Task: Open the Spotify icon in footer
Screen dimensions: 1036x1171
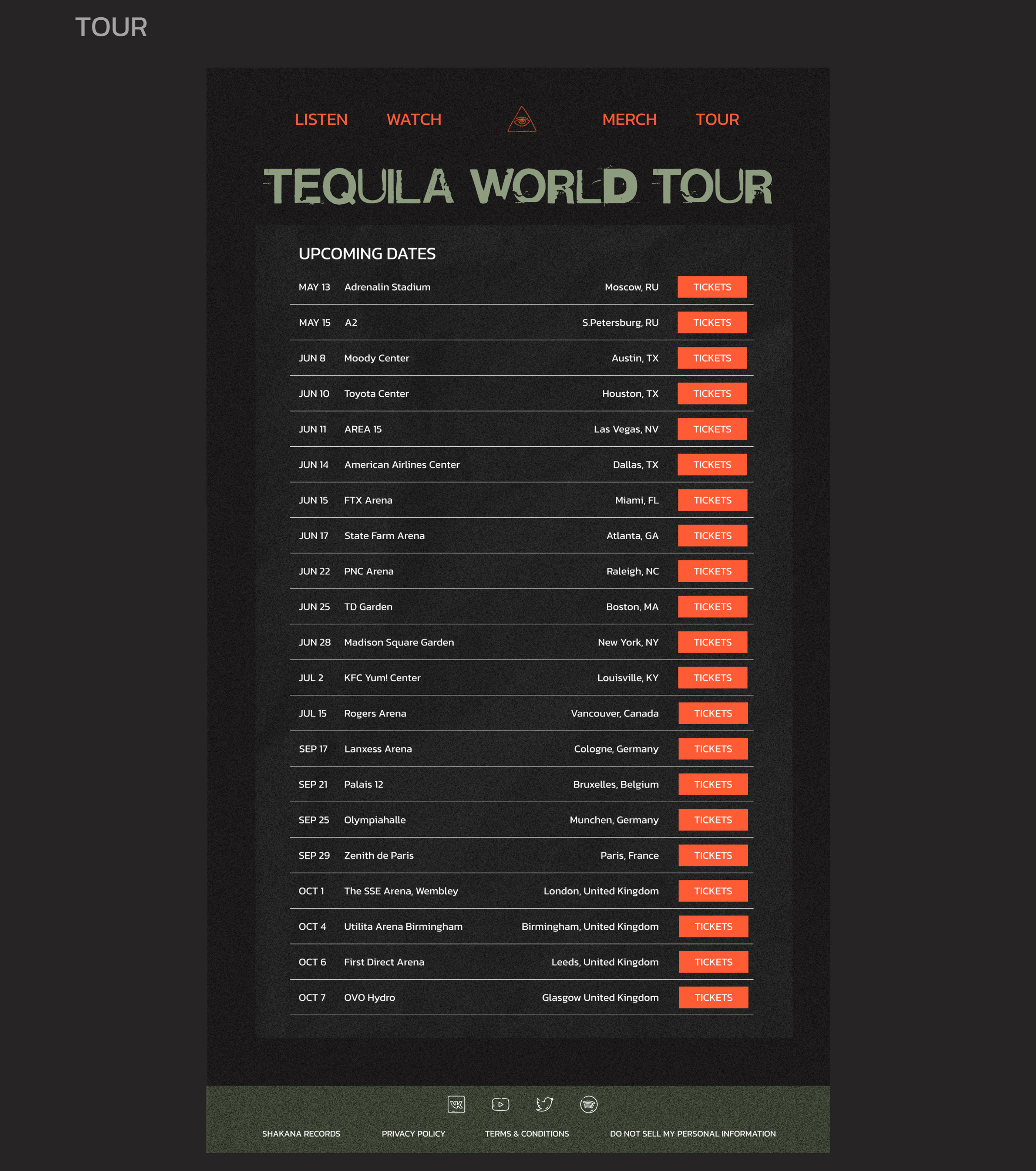Action: [x=588, y=1104]
